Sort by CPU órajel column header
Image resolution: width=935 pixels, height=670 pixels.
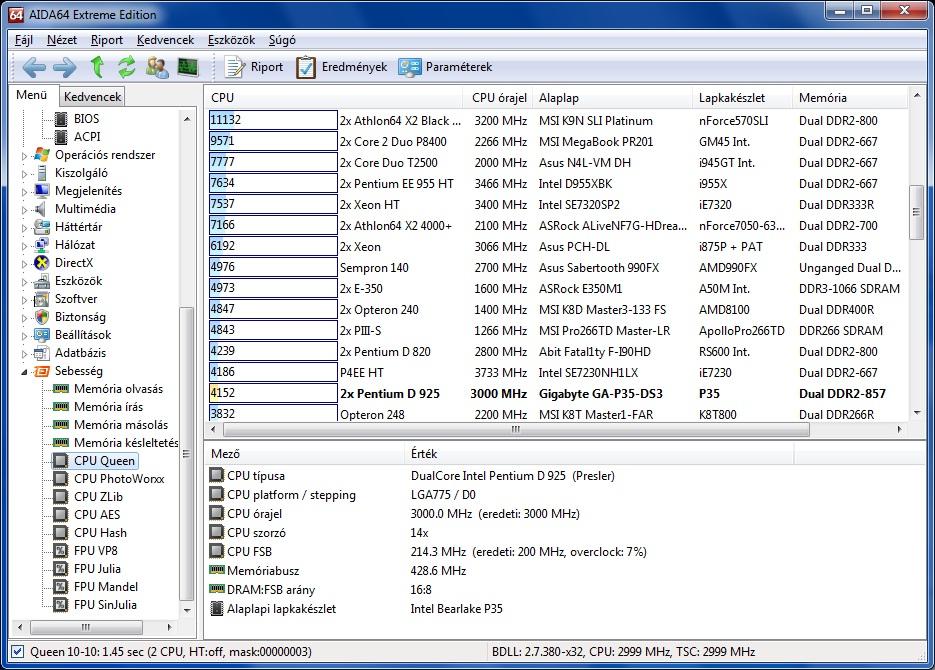point(499,98)
